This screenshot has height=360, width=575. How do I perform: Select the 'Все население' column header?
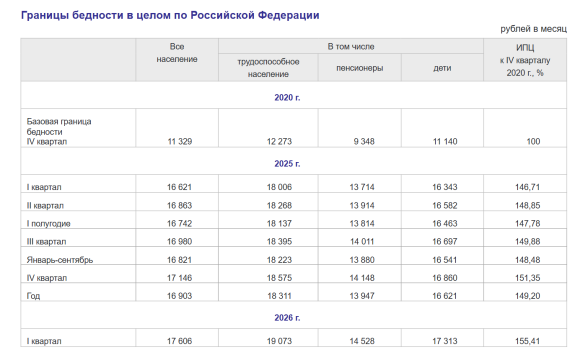[x=177, y=53]
